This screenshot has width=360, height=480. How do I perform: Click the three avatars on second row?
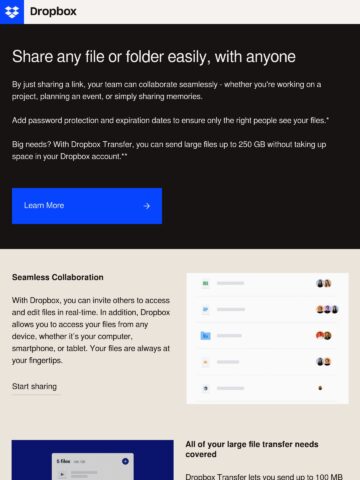(327, 309)
